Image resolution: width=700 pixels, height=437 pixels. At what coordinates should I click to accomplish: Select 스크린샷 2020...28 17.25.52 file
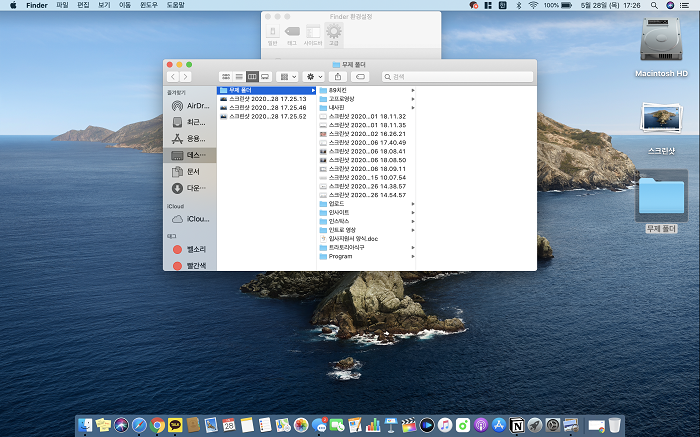[267, 117]
